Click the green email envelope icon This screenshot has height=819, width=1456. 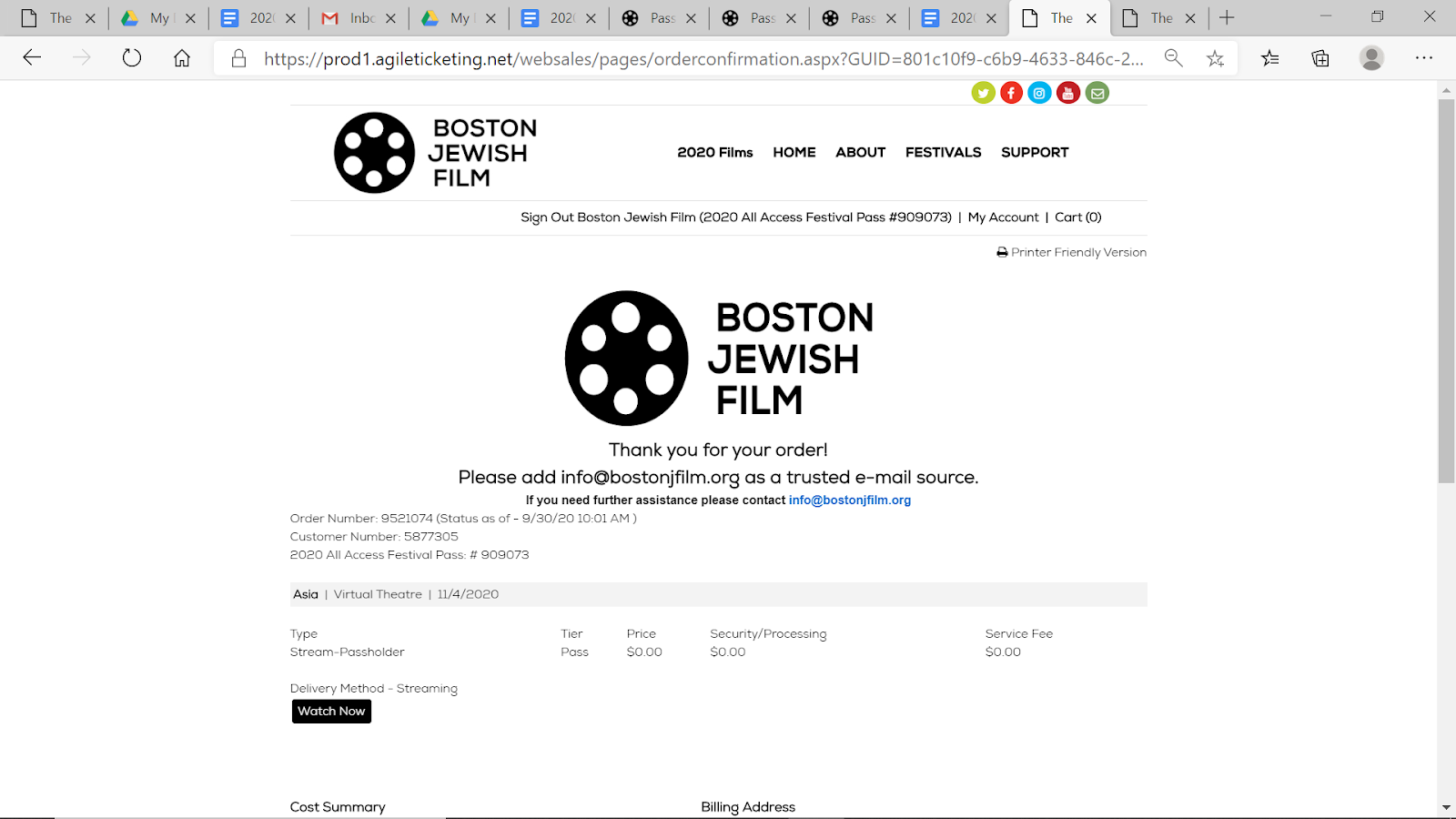[x=1097, y=93]
